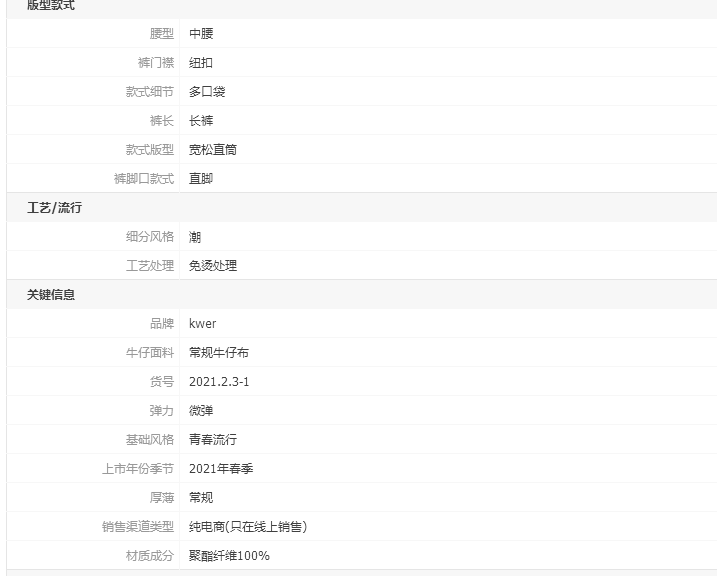Select the 宽松直筒 fit value
The height and width of the screenshot is (576, 717).
tap(213, 150)
